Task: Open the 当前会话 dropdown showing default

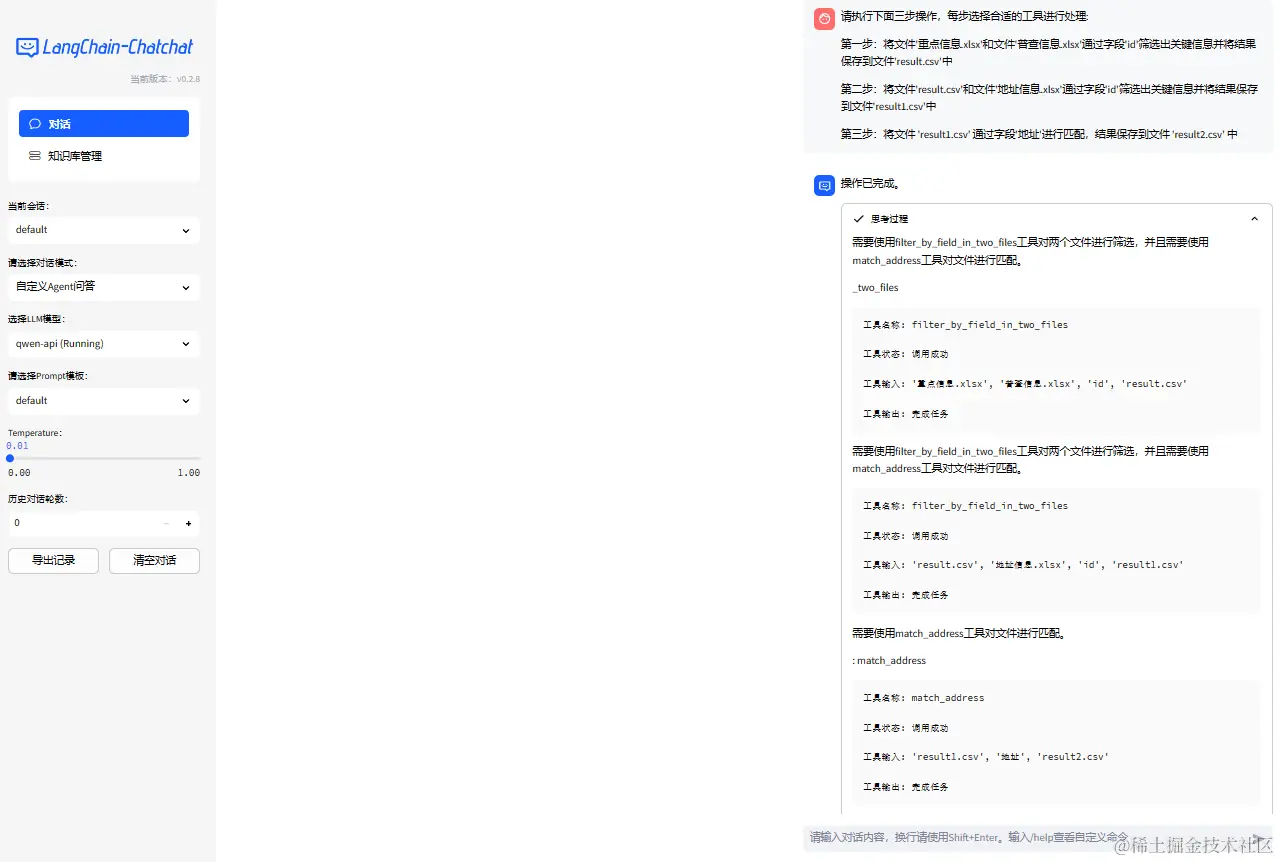Action: point(103,230)
